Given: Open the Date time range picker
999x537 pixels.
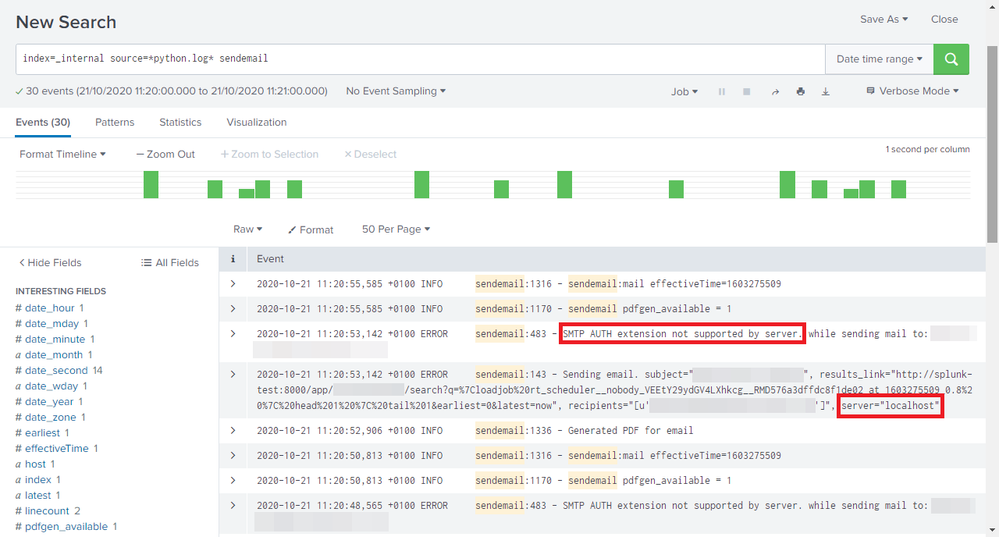Looking at the screenshot, I should pyautogui.click(x=879, y=59).
